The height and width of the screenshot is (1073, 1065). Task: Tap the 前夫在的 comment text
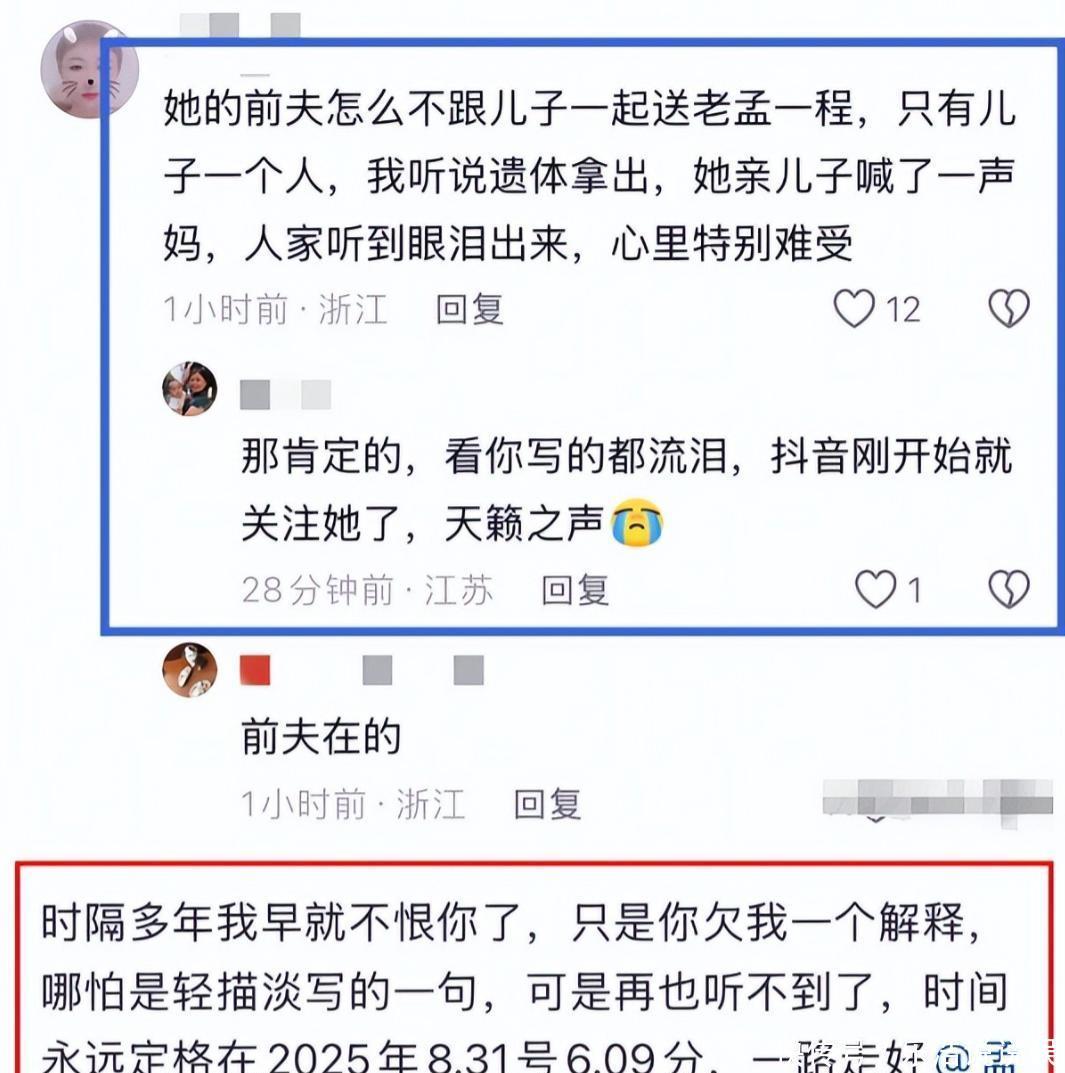point(321,737)
